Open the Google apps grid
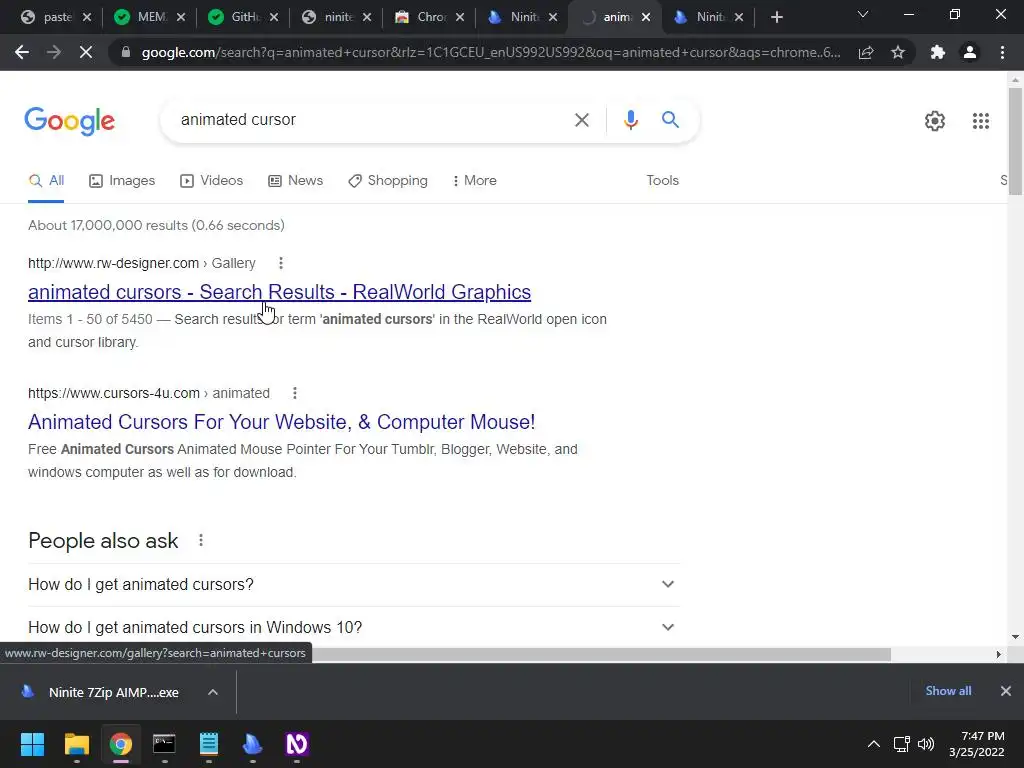 980,121
